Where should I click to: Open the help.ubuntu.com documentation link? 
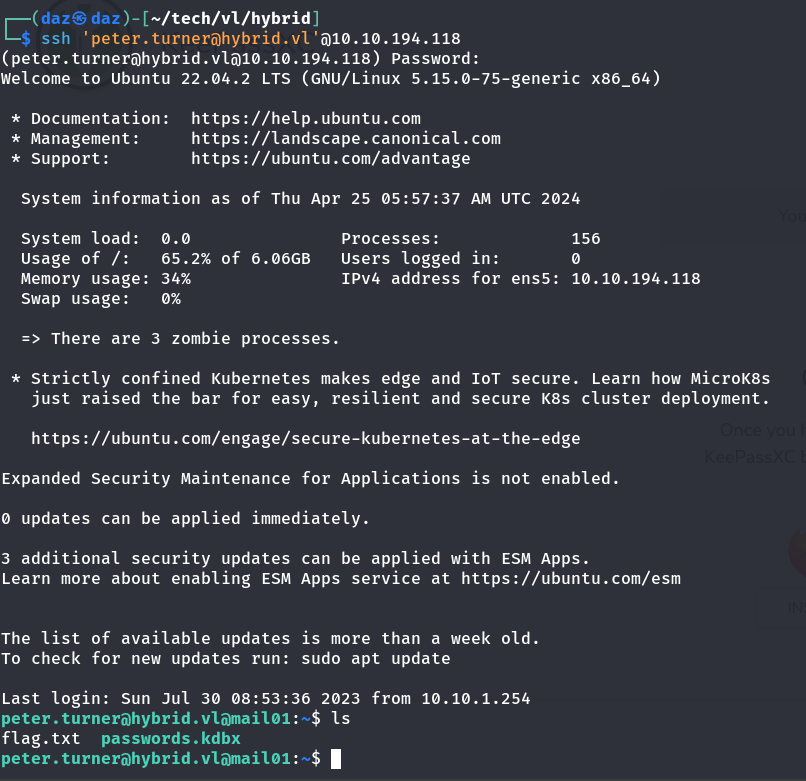305,119
